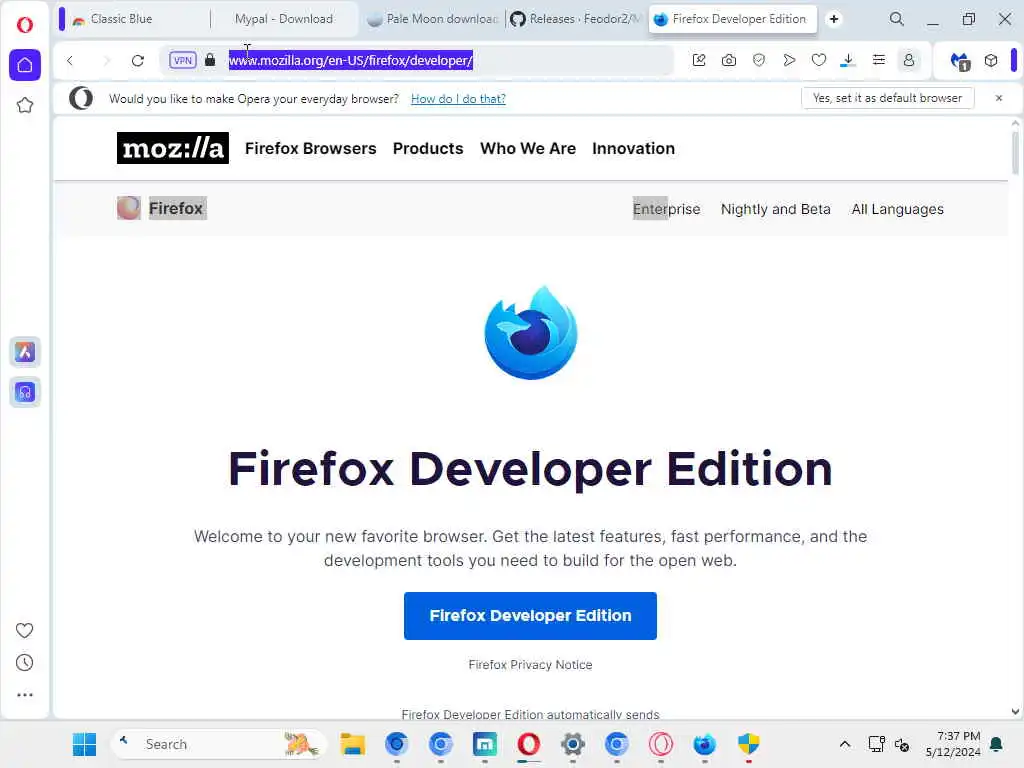1024x768 pixels.
Task: Click the extension icon with badge
Action: tap(960, 61)
